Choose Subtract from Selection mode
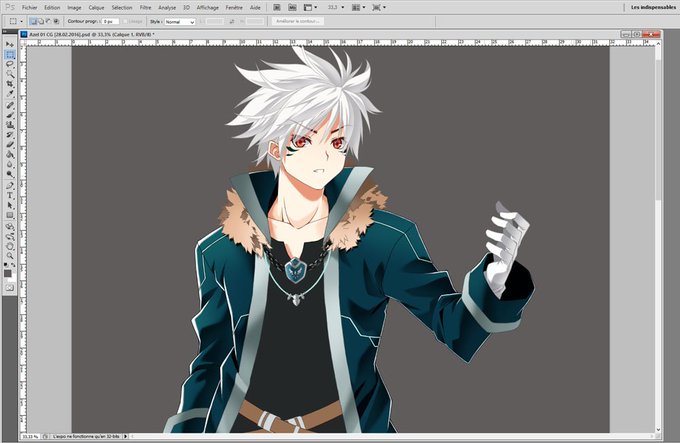 (x=48, y=21)
